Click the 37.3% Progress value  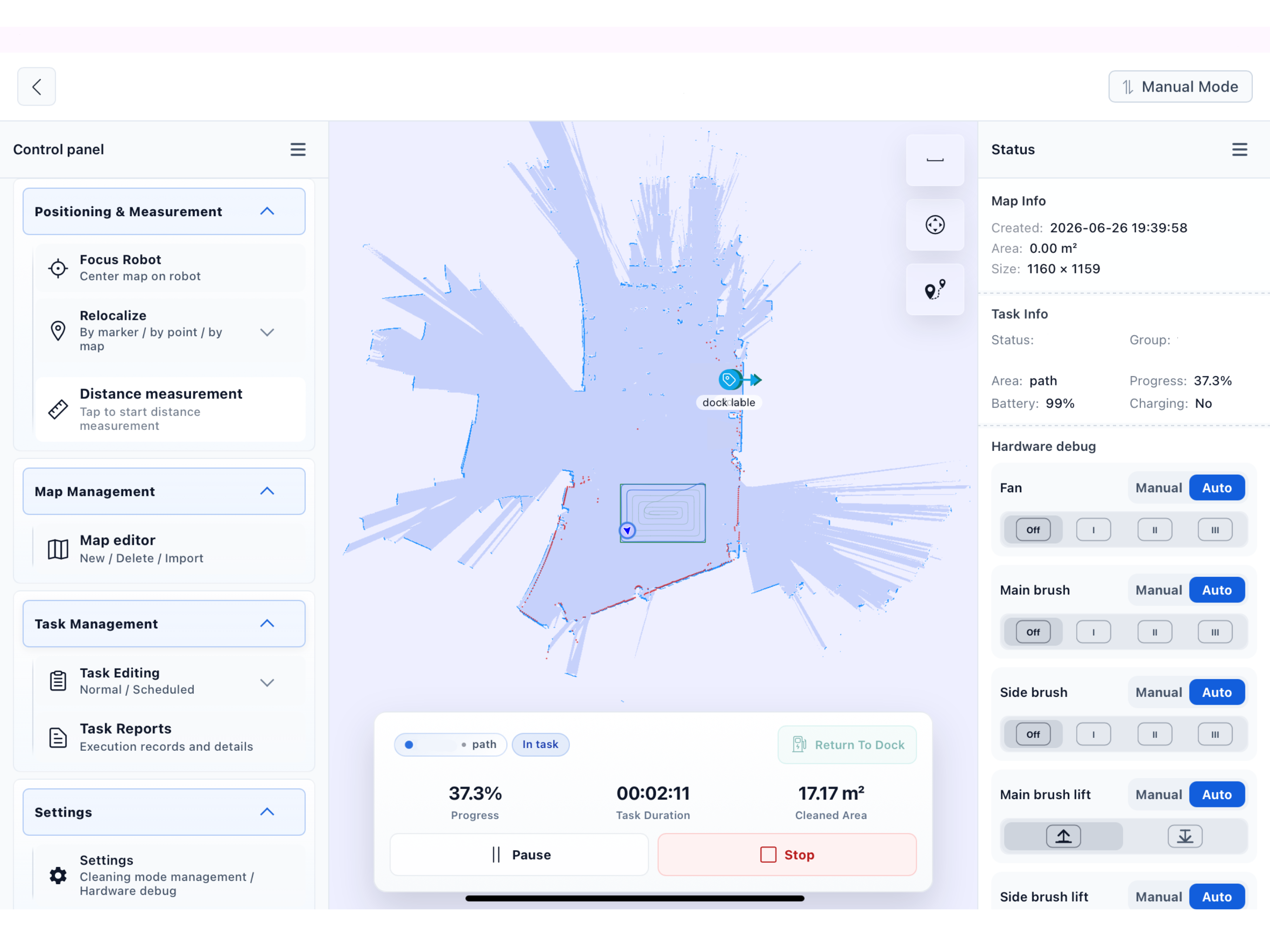475,793
